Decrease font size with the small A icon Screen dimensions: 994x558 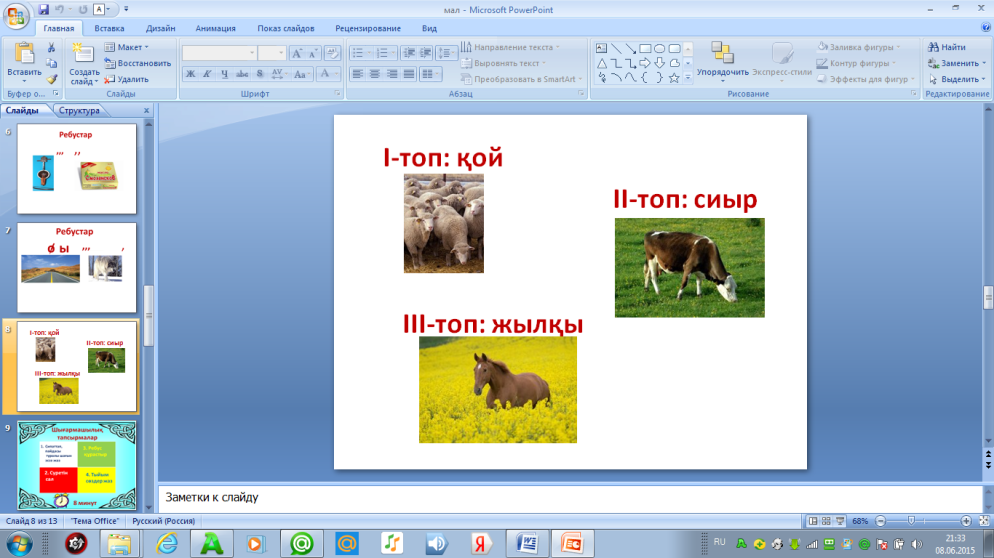tap(313, 54)
